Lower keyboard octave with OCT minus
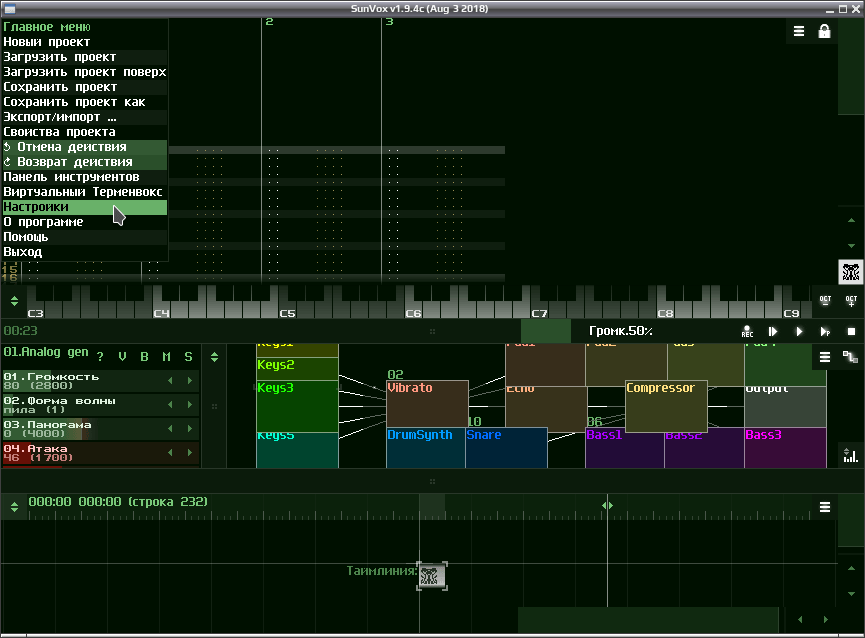The image size is (865, 638). [825, 301]
